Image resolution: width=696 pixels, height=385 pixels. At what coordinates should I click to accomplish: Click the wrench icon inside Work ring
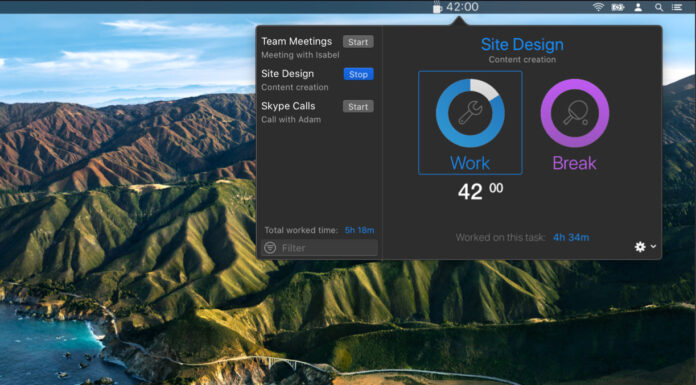(470, 113)
